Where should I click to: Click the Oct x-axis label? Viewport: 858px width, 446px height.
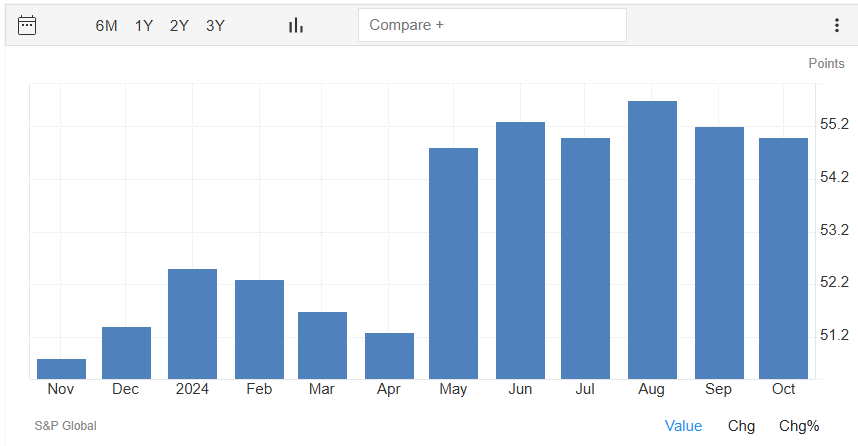tap(783, 389)
